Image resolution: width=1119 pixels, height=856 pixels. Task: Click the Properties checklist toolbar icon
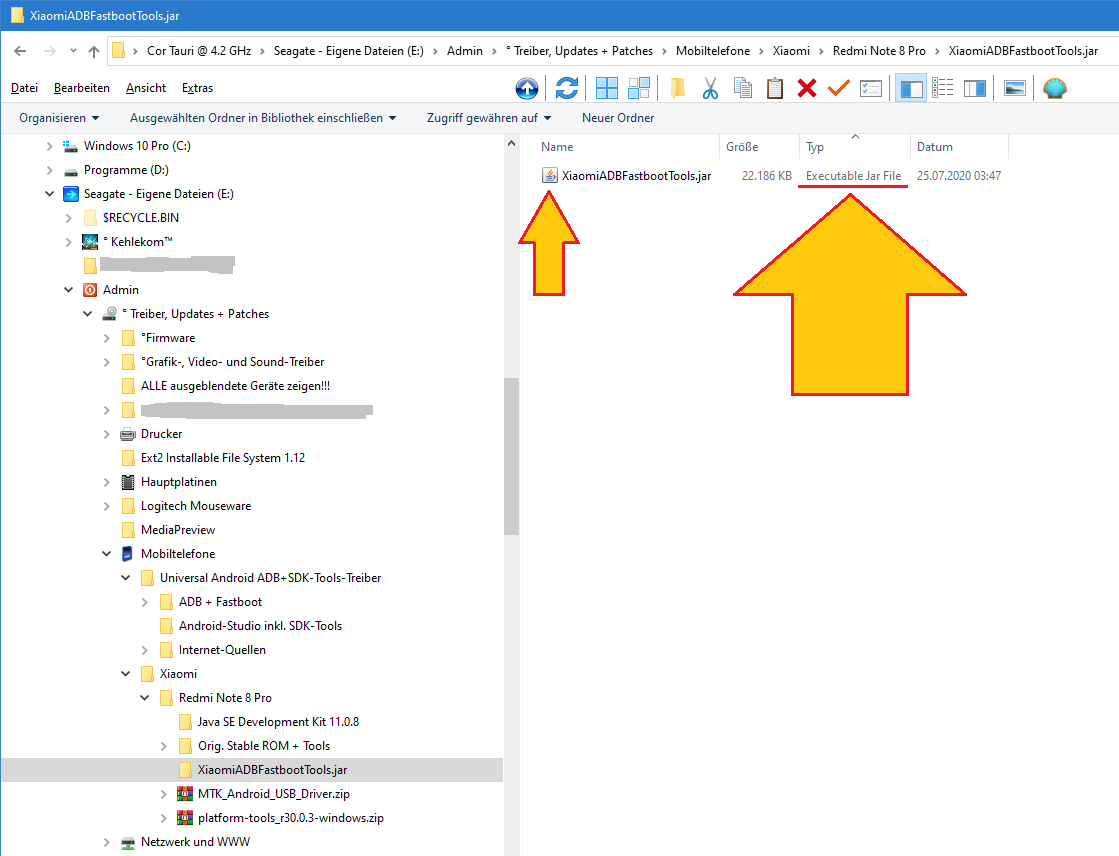(871, 89)
